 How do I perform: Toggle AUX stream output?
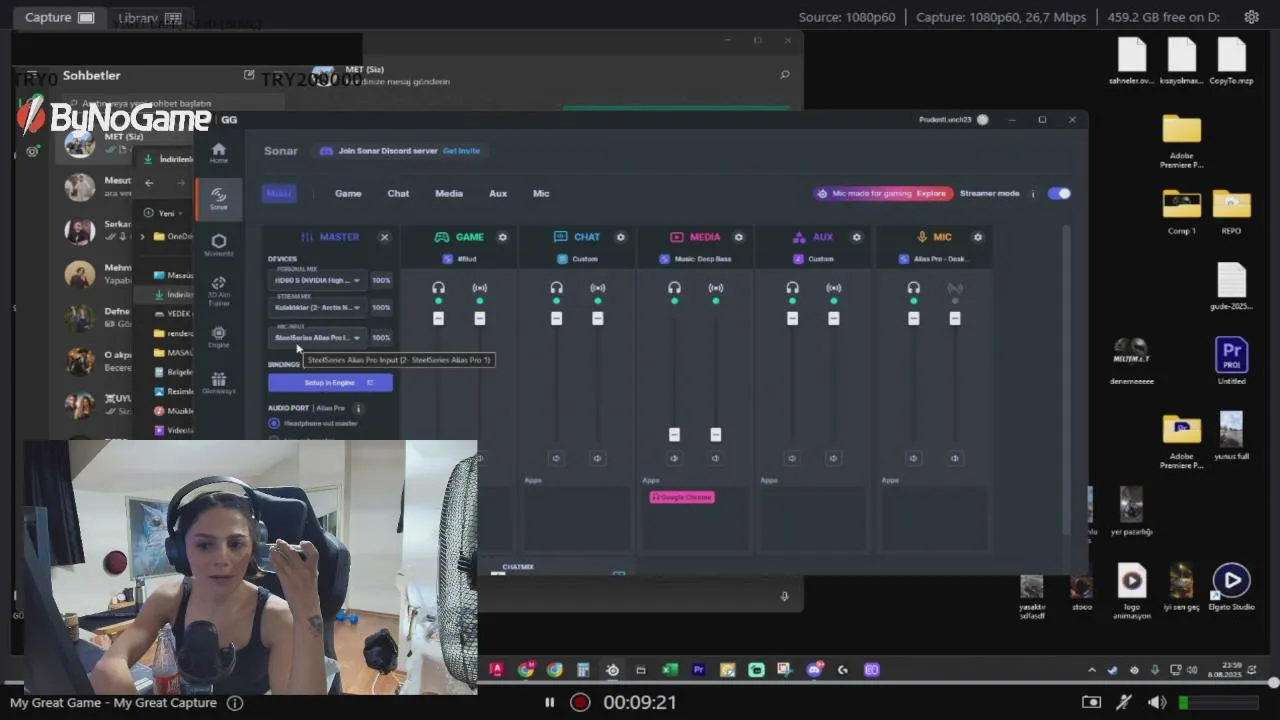[x=834, y=288]
